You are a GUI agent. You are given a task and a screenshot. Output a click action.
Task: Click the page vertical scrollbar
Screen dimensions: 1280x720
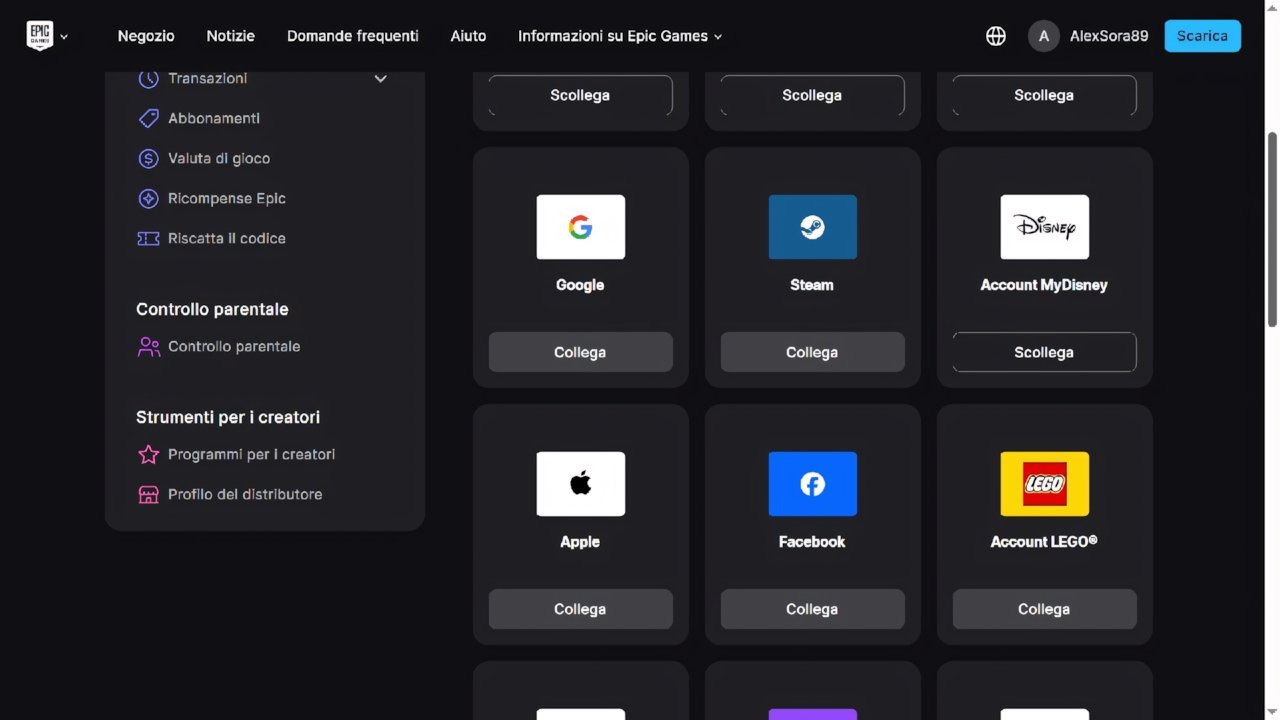[x=1272, y=228]
